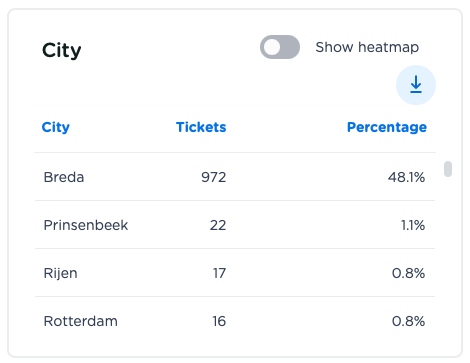The height and width of the screenshot is (363, 470).
Task: Click the table scrollbar thumb
Action: coord(448,169)
